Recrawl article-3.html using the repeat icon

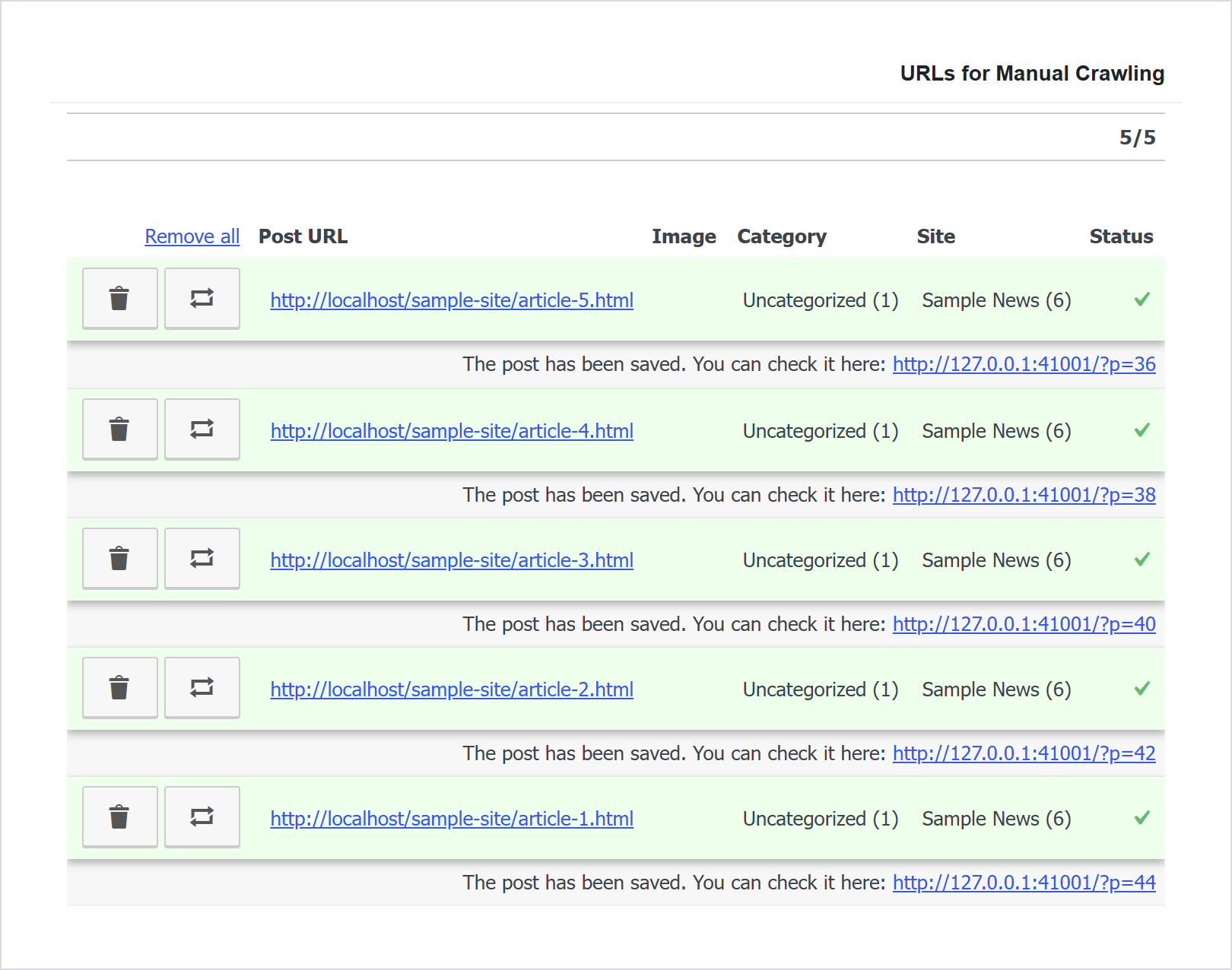tap(202, 558)
